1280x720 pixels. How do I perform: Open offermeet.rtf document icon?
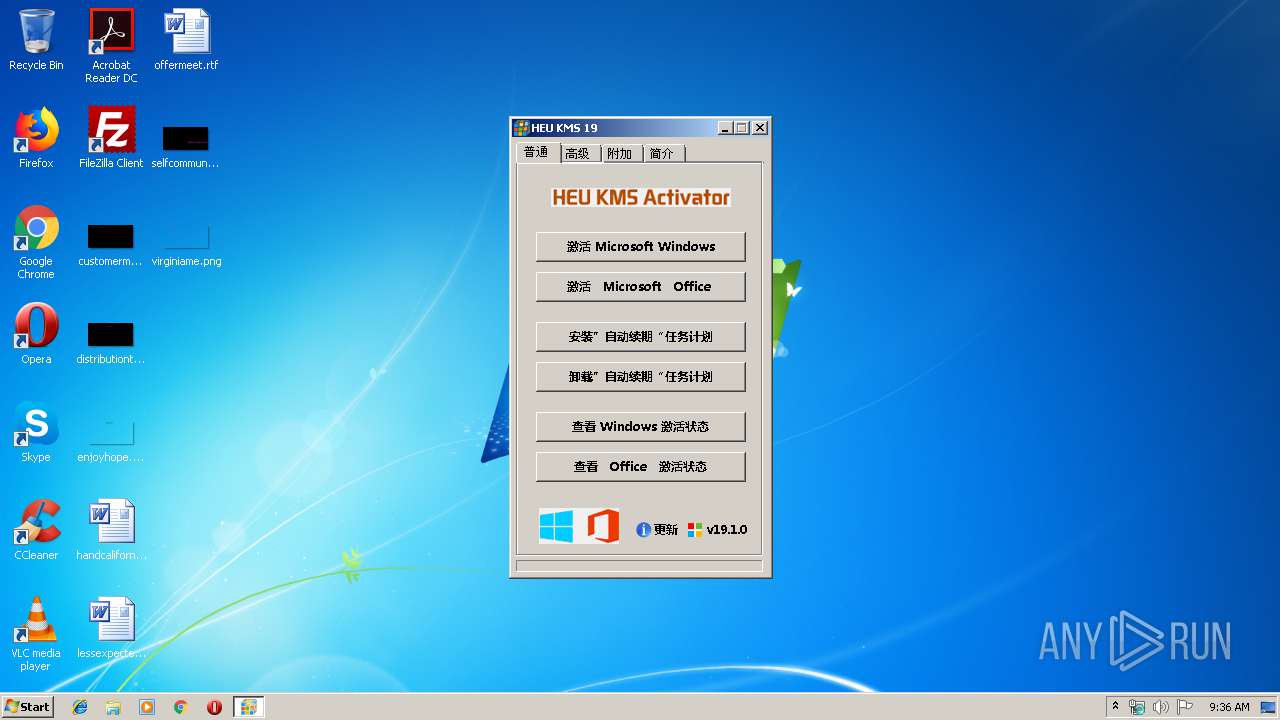[x=186, y=40]
